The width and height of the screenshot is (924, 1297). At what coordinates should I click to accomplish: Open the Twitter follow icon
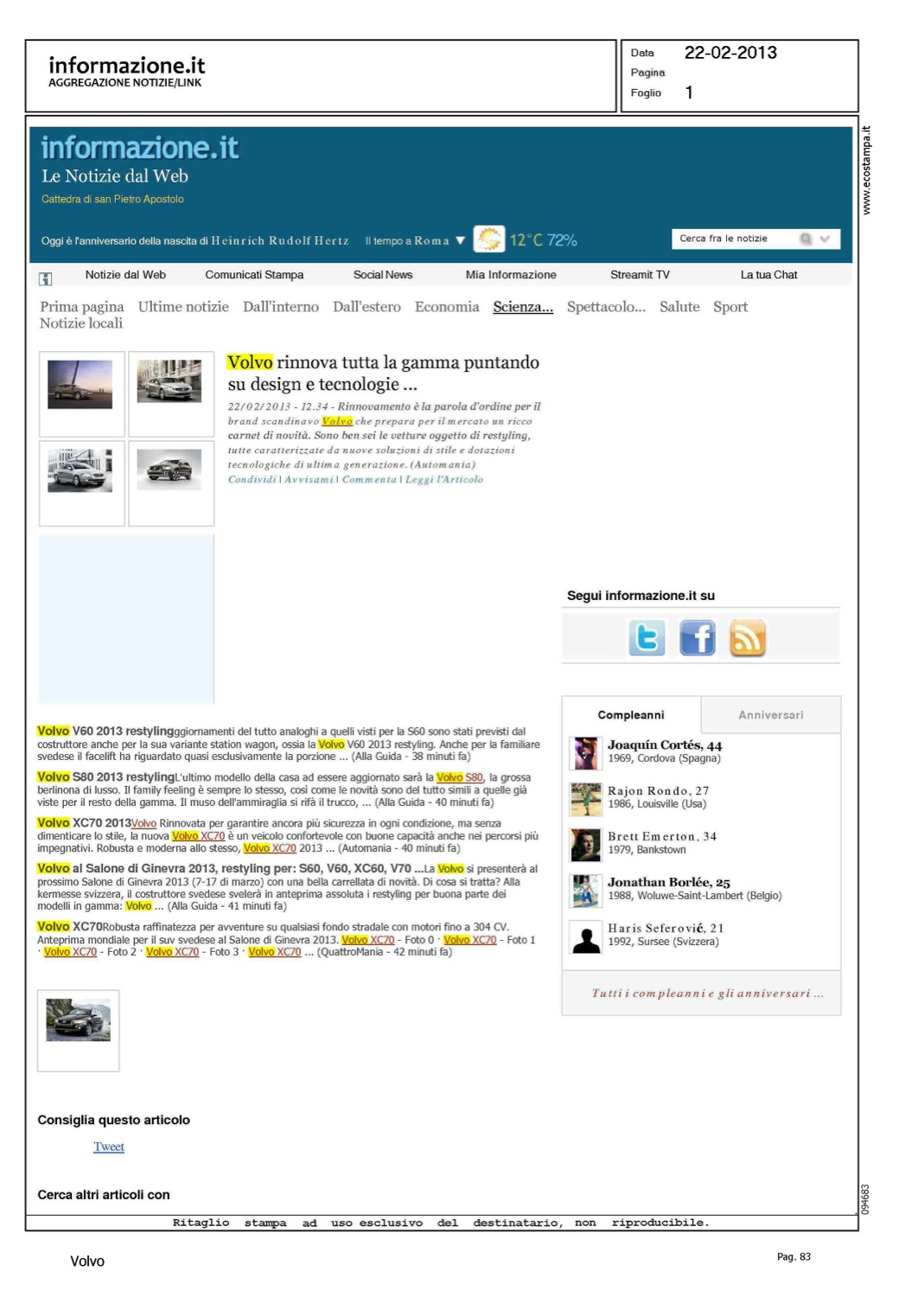click(x=647, y=638)
